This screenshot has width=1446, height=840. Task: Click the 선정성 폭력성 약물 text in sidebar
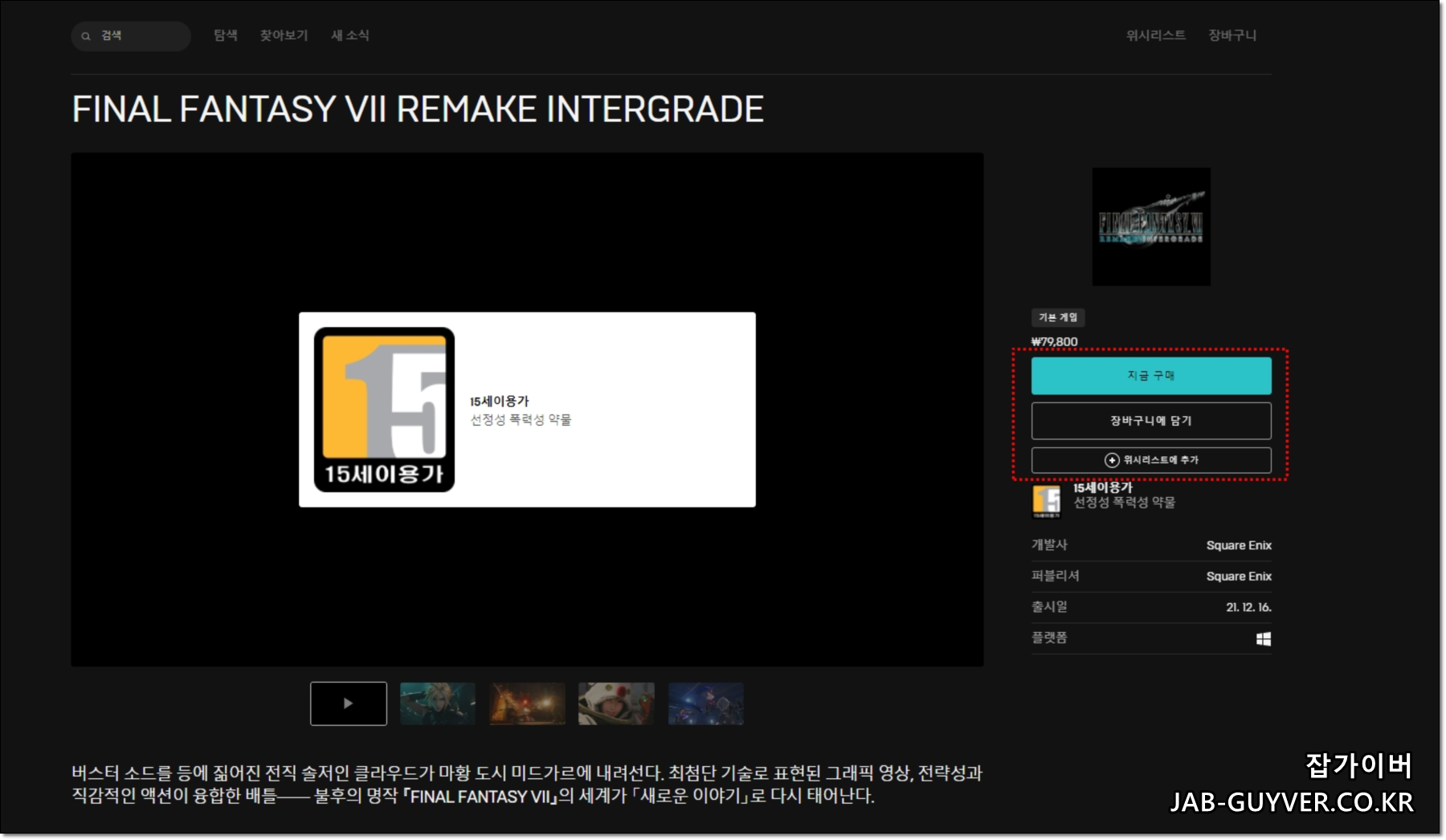click(x=1125, y=503)
